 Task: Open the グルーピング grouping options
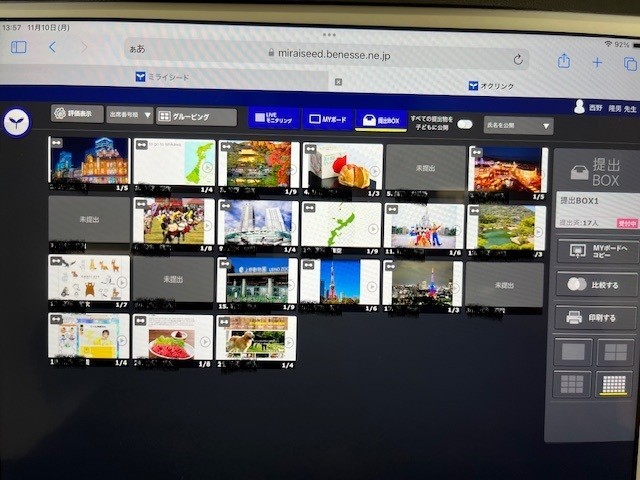pos(196,117)
